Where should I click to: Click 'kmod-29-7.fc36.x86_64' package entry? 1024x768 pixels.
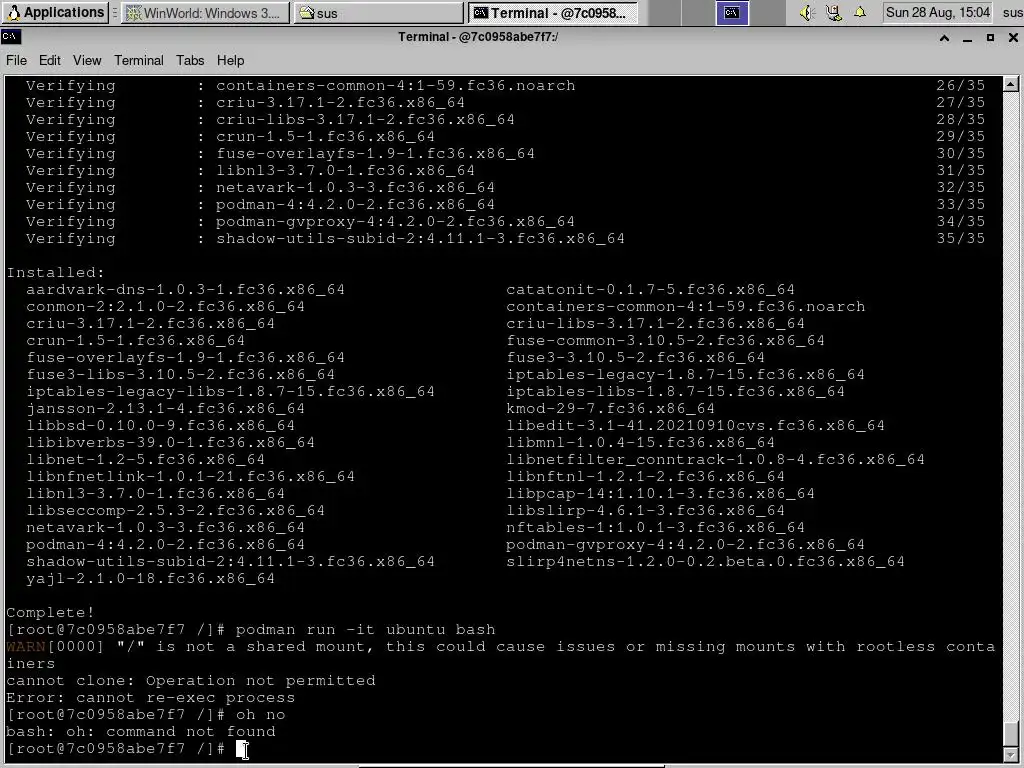pyautogui.click(x=611, y=409)
